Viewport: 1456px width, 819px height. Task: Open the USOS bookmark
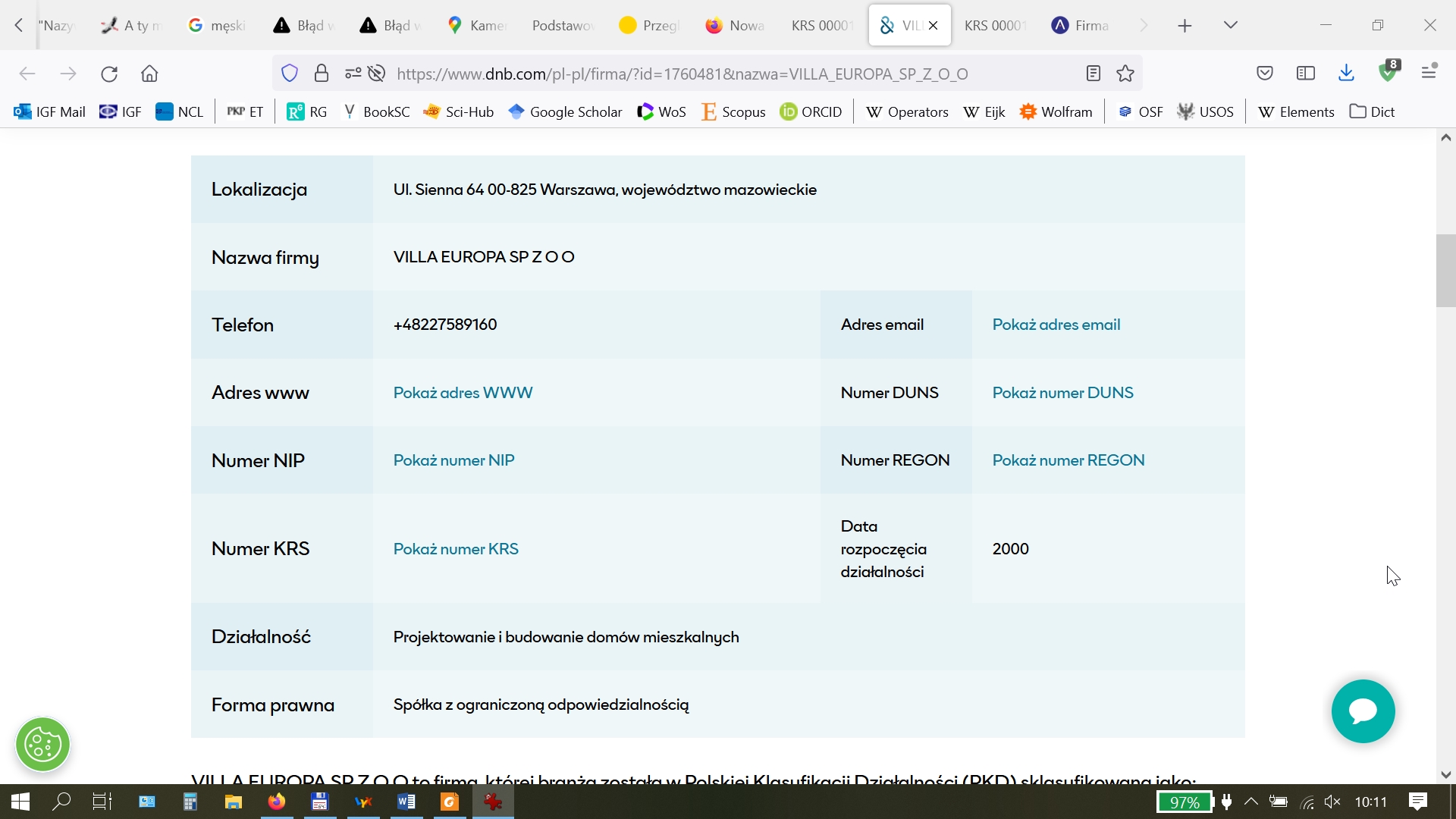[x=1205, y=111]
